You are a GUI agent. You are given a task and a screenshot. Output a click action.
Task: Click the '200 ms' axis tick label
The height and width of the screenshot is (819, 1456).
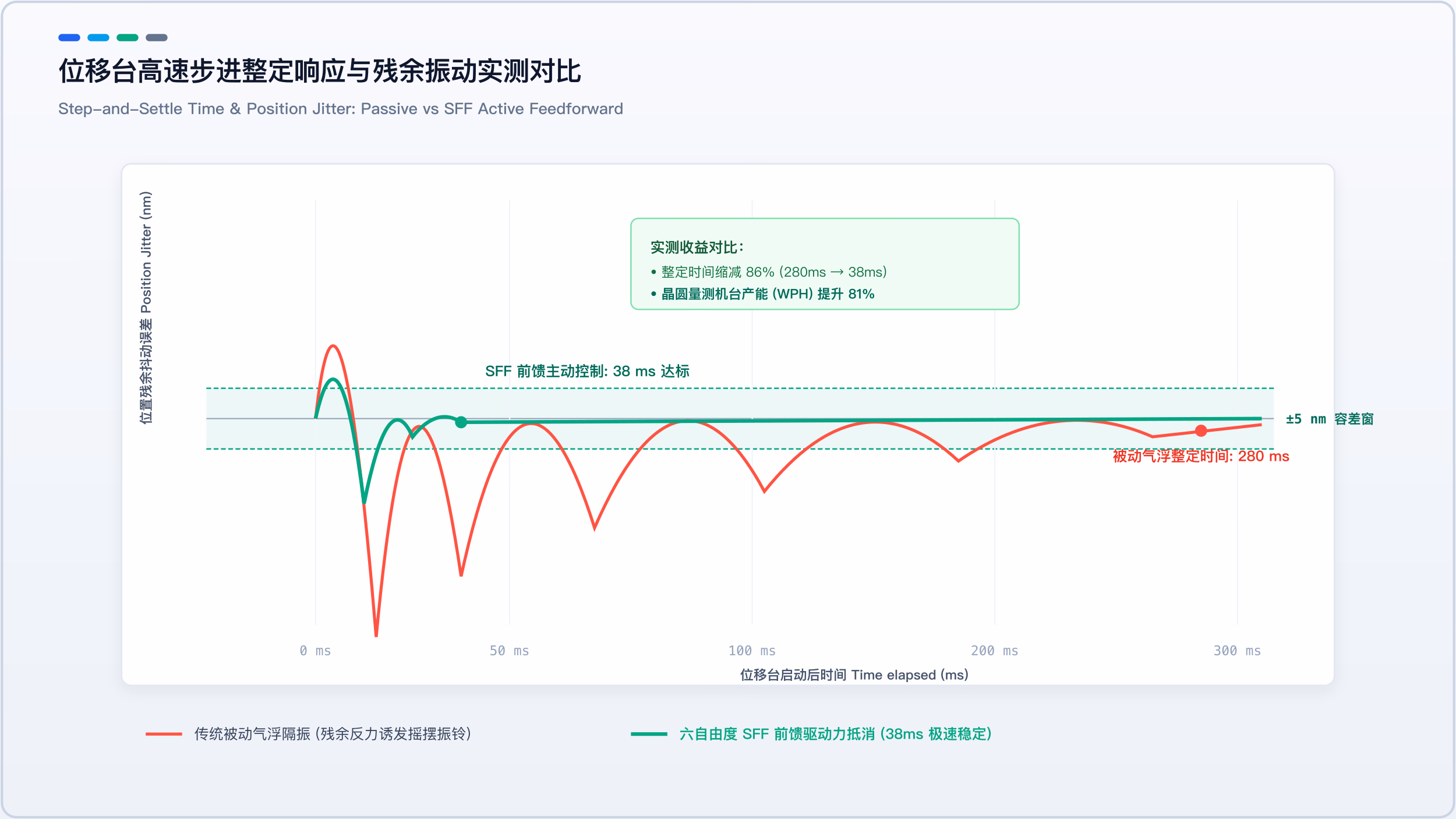tap(995, 651)
